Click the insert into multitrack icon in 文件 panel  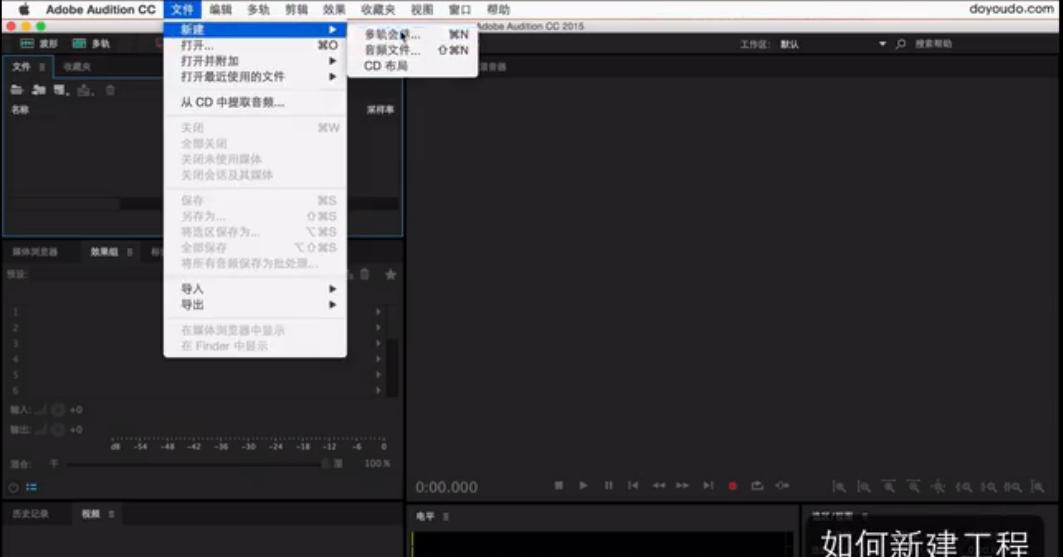85,89
